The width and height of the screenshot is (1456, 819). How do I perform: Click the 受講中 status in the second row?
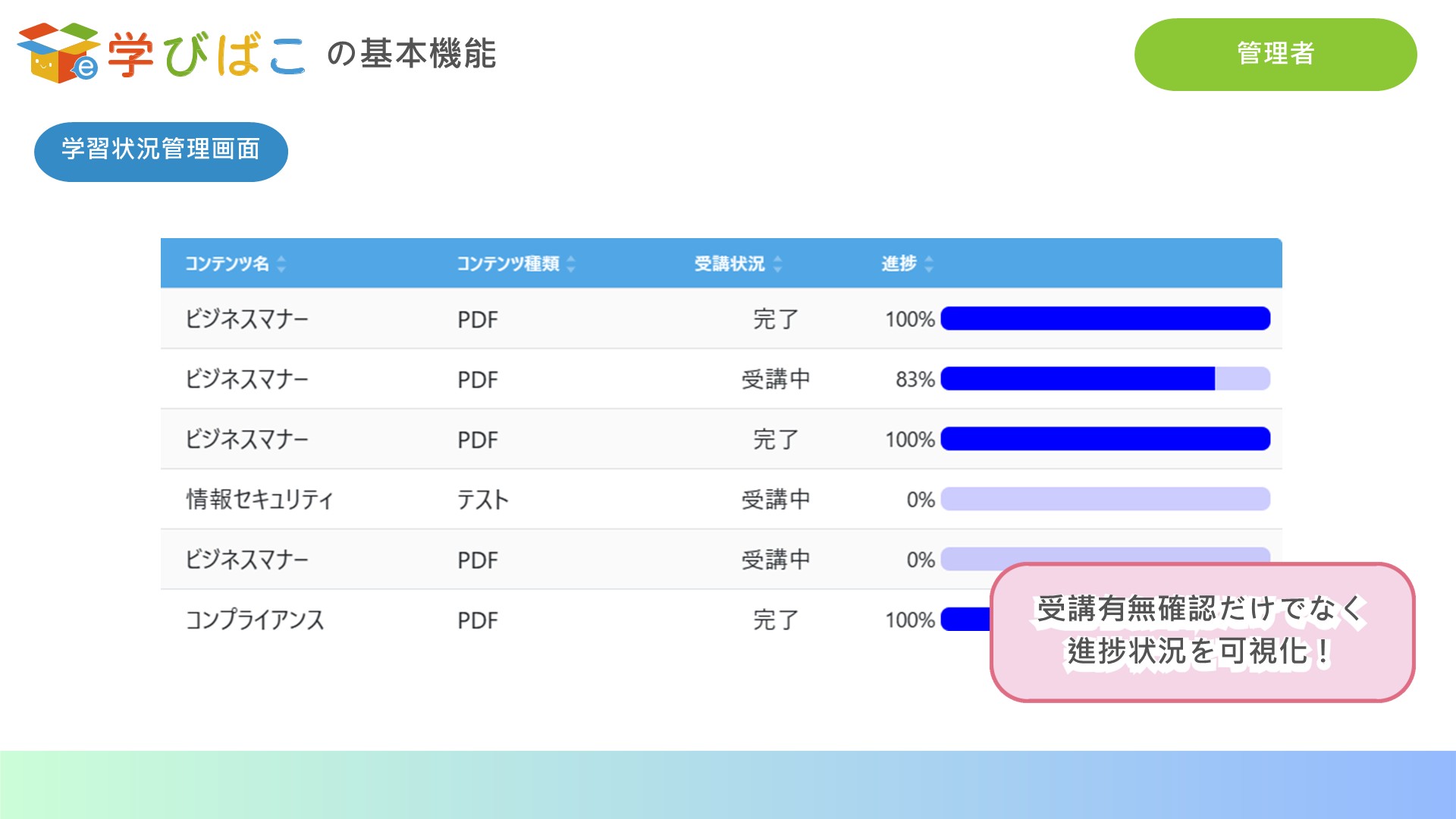click(x=775, y=379)
